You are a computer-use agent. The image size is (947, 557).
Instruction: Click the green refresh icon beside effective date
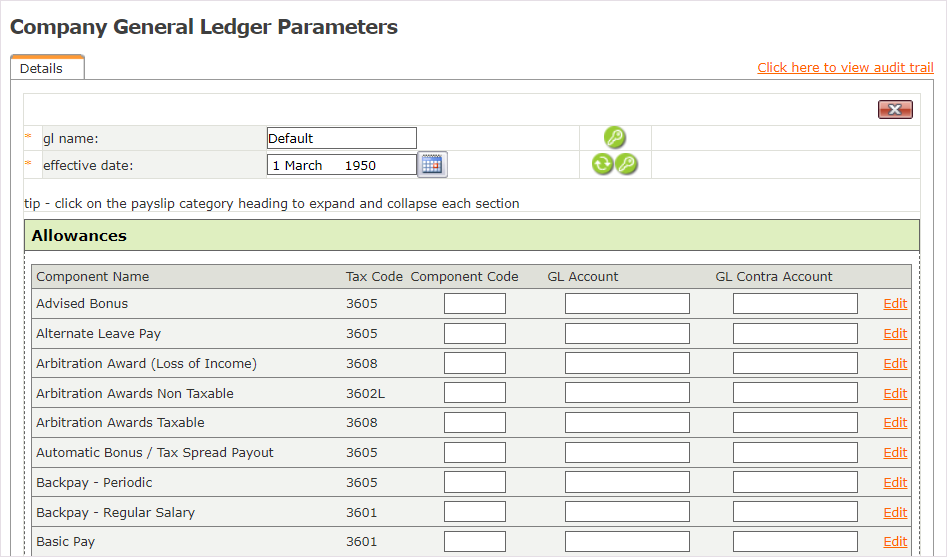[x=602, y=165]
